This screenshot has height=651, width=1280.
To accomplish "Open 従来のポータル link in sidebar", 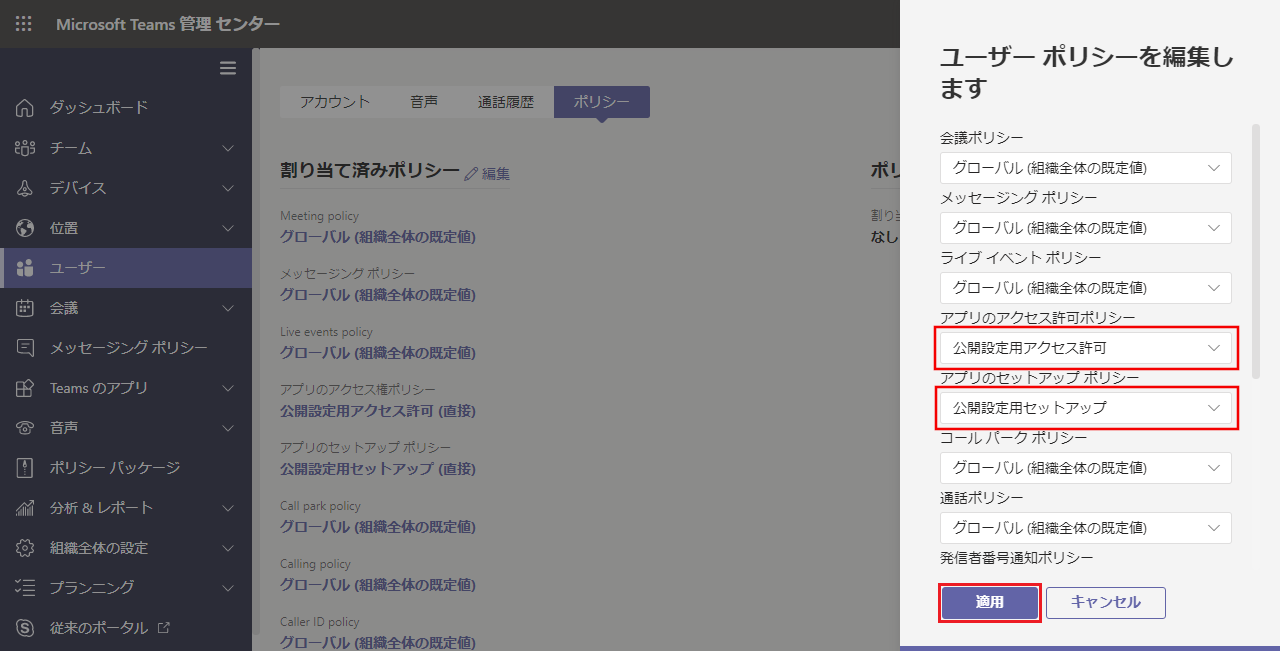I will click(126, 627).
